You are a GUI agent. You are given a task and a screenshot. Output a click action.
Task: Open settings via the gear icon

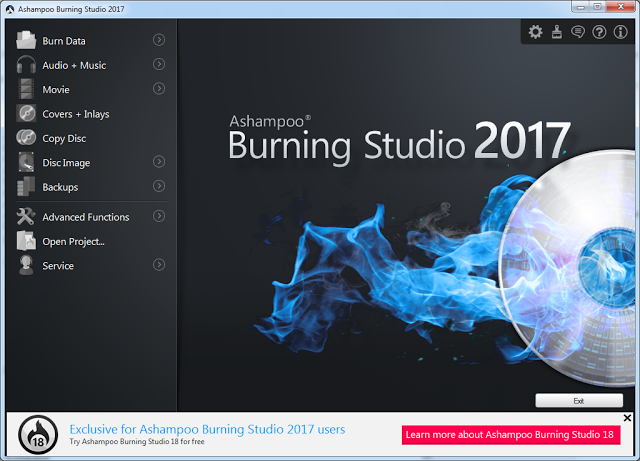click(x=535, y=32)
